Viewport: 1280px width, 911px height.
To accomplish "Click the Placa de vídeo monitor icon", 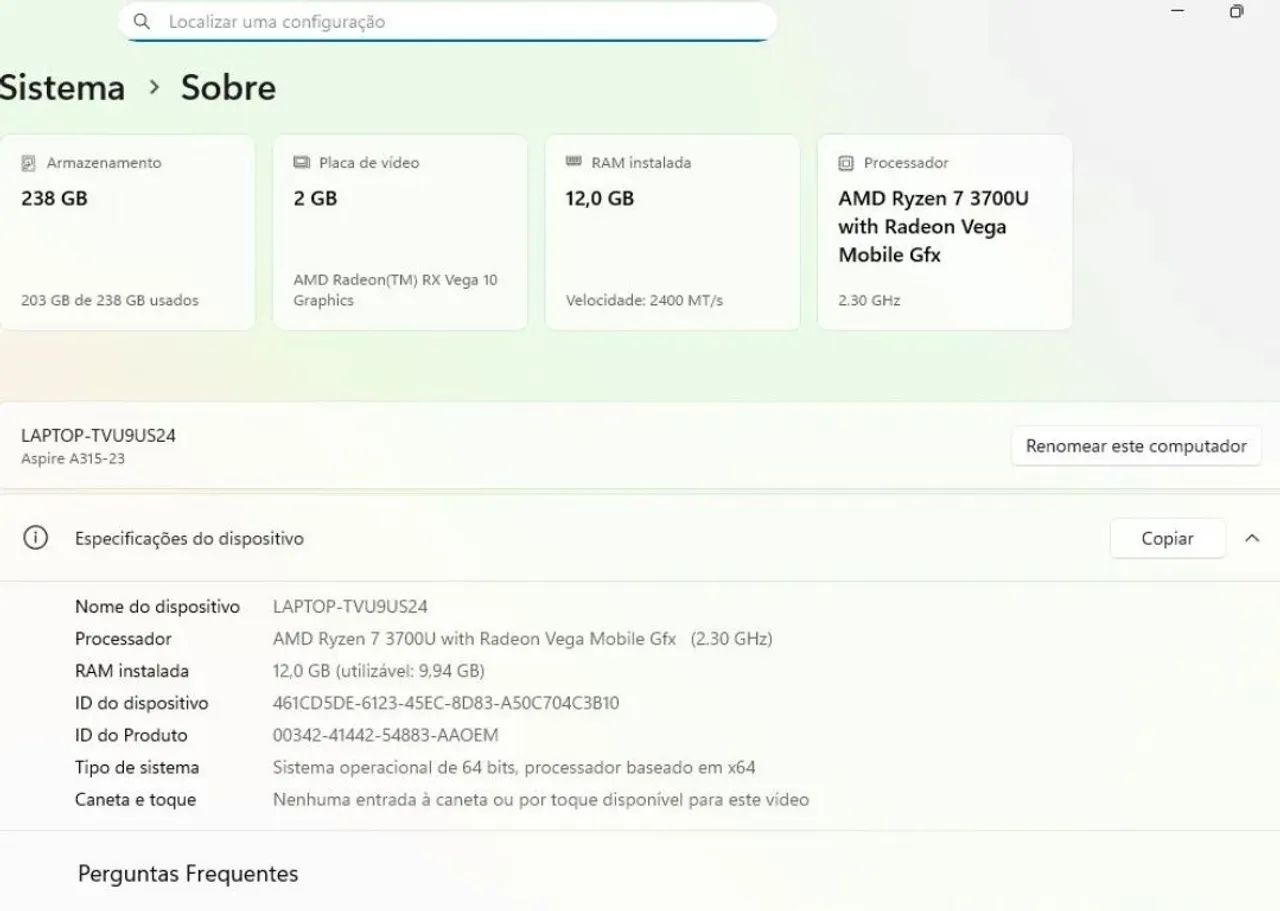I will point(301,163).
